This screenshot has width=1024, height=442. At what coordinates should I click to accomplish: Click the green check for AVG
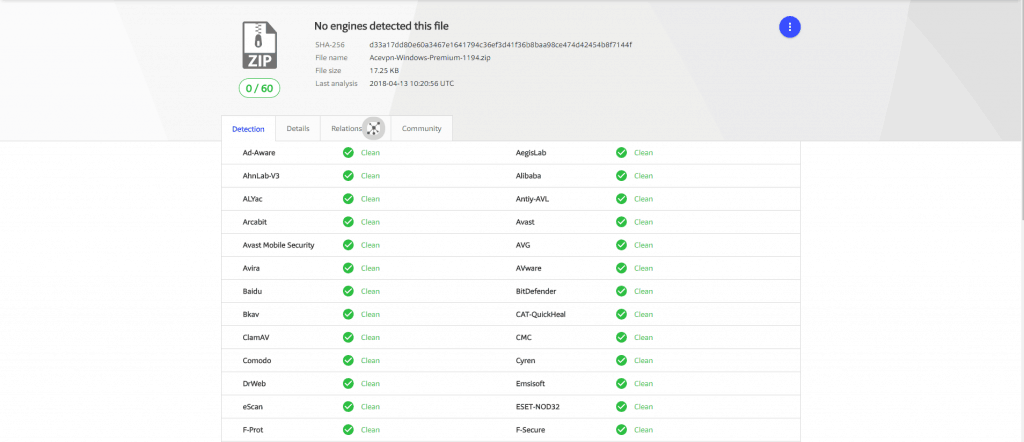click(x=621, y=245)
